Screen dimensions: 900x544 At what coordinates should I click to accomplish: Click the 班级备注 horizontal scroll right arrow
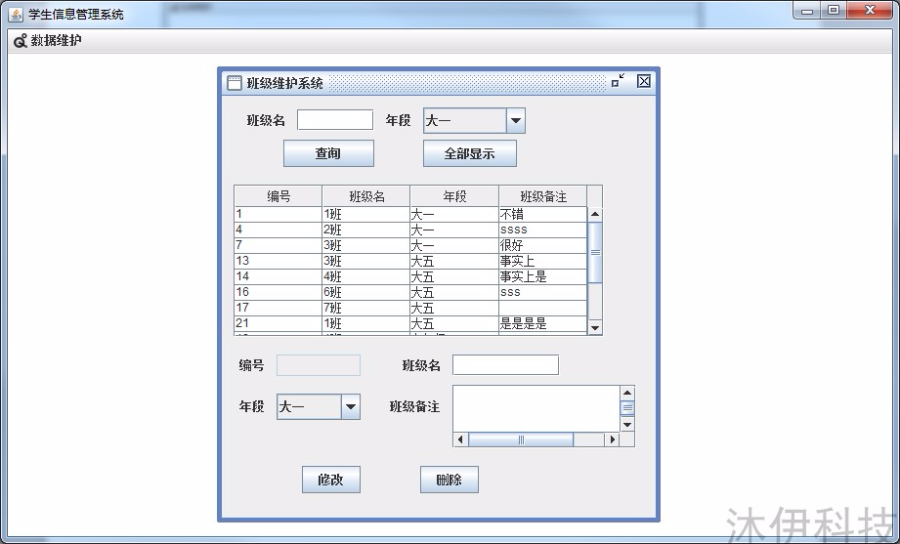click(612, 440)
